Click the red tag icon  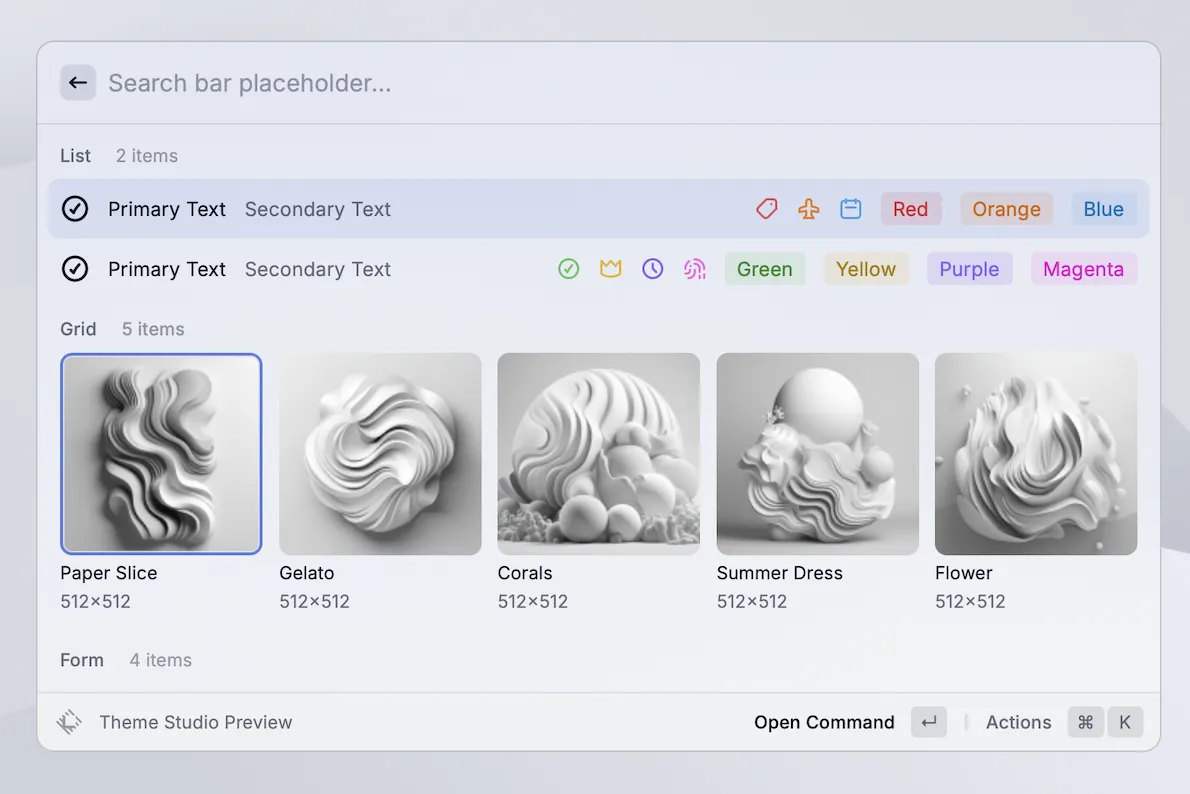tap(766, 209)
